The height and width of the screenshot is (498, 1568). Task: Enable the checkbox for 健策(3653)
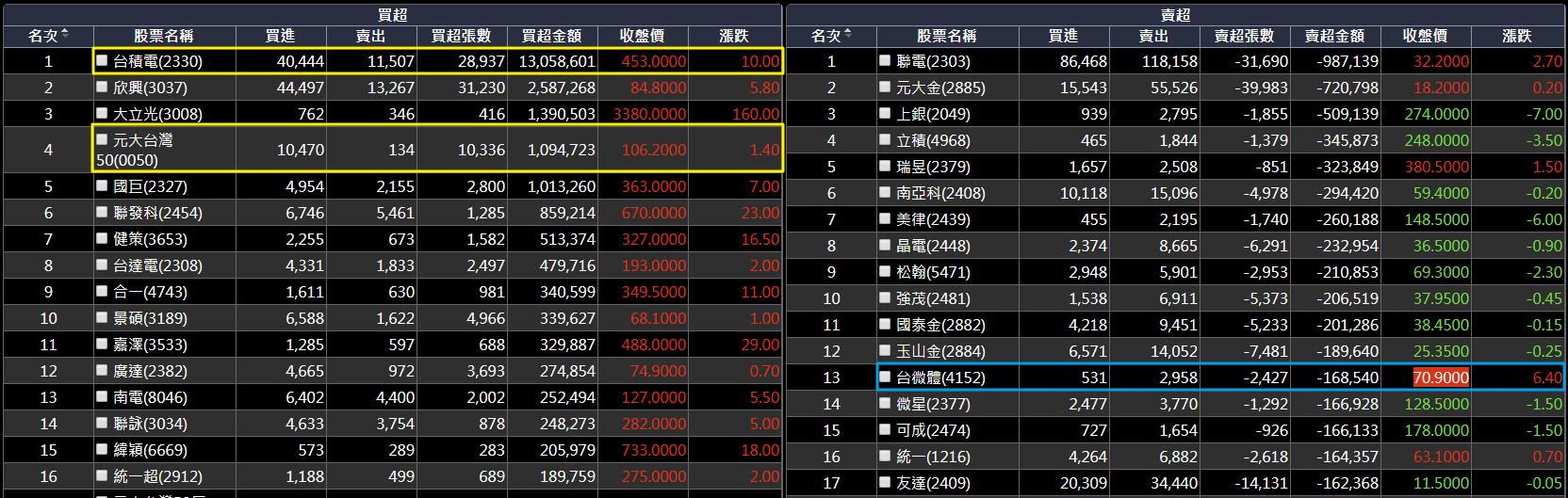point(102,238)
